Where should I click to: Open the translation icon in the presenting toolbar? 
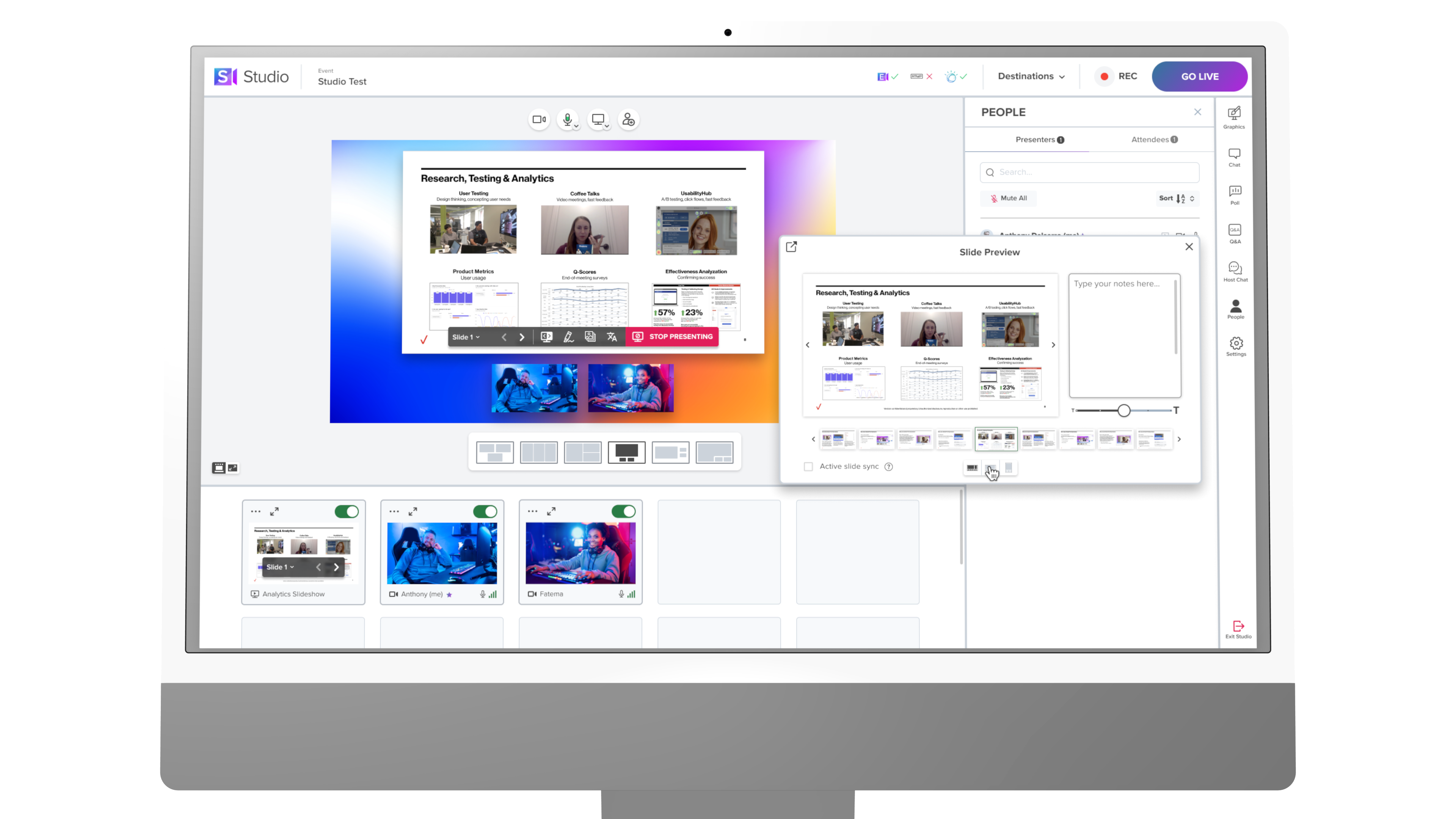click(x=612, y=336)
